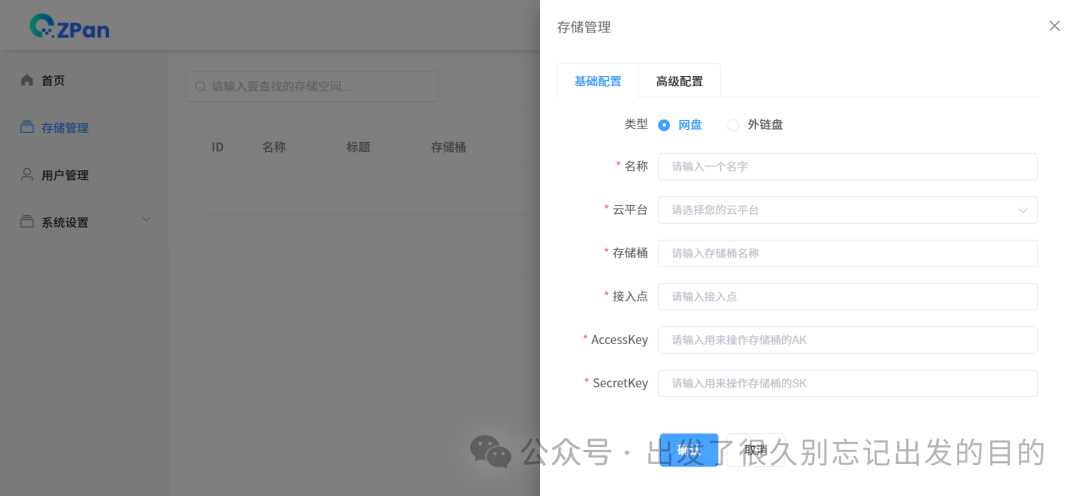Focus the 存储桶 input field
Screen dimensions: 1080x496
847,254
